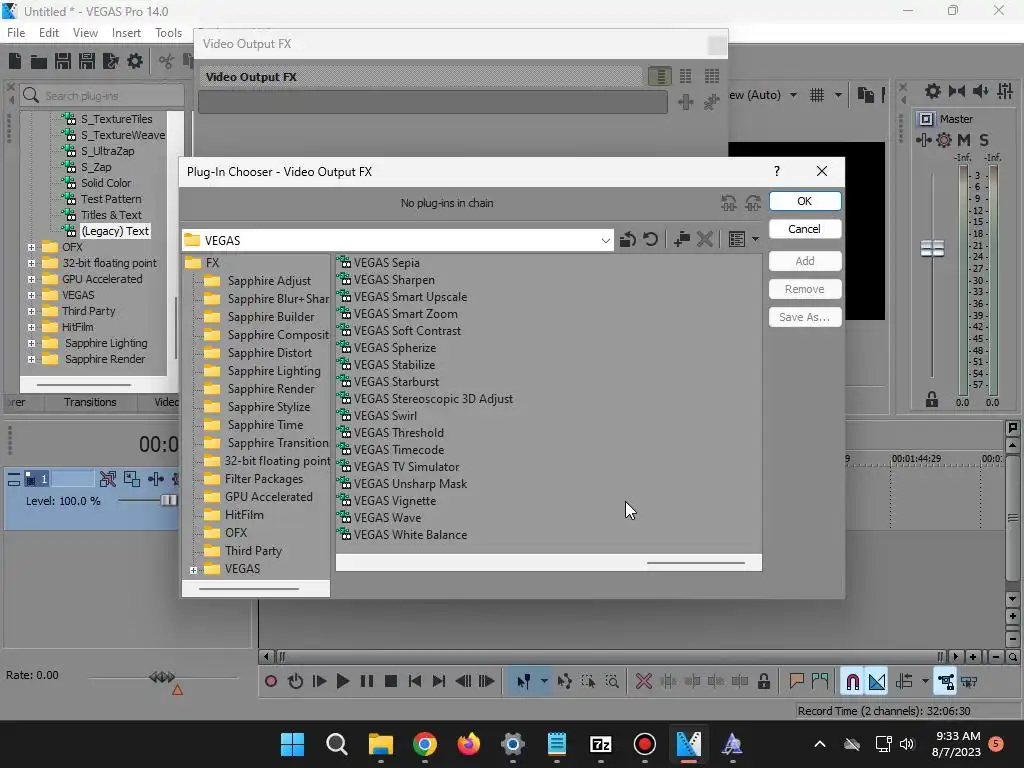Expand Sapphire Render in plug-ins panel
The height and width of the screenshot is (768, 1024).
coord(31,359)
